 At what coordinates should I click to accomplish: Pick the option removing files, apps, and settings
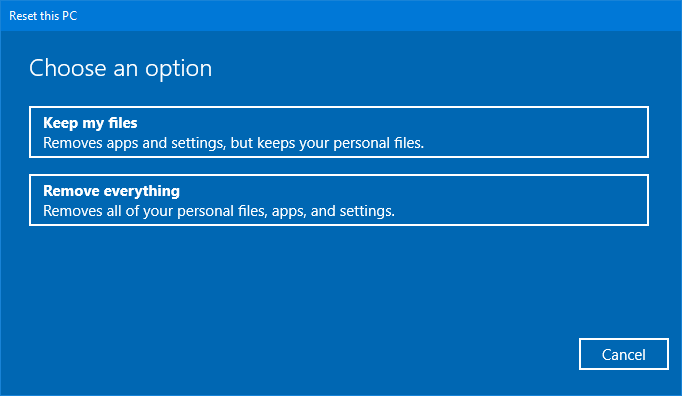[x=339, y=200]
